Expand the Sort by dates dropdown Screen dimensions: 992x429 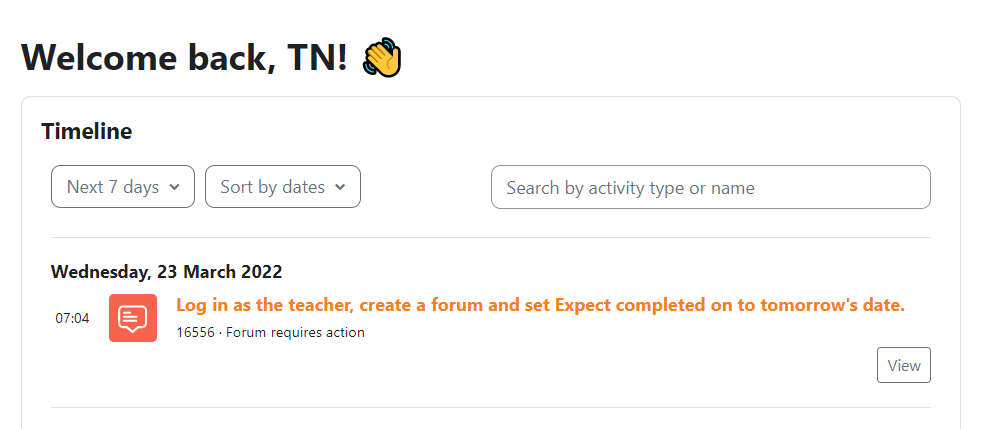283,187
